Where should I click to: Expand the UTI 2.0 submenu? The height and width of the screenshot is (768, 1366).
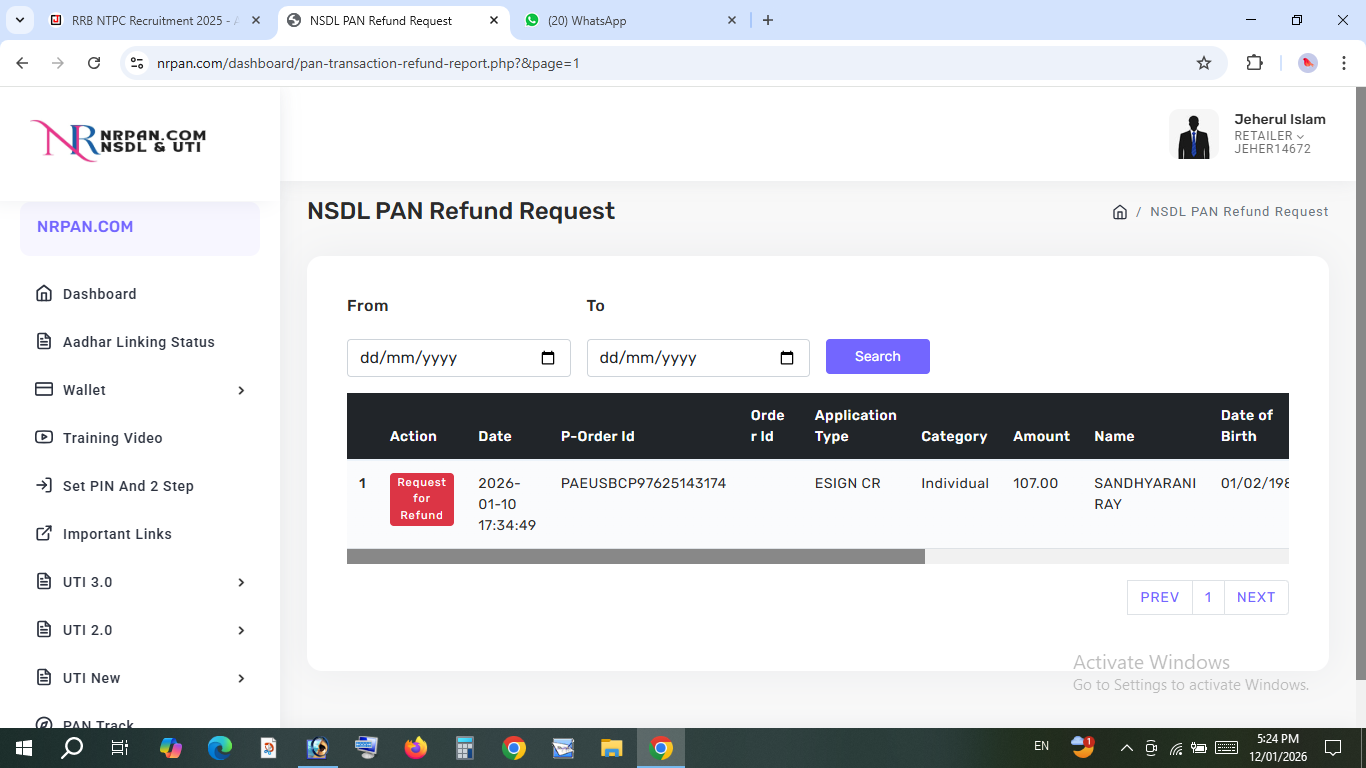(140, 630)
